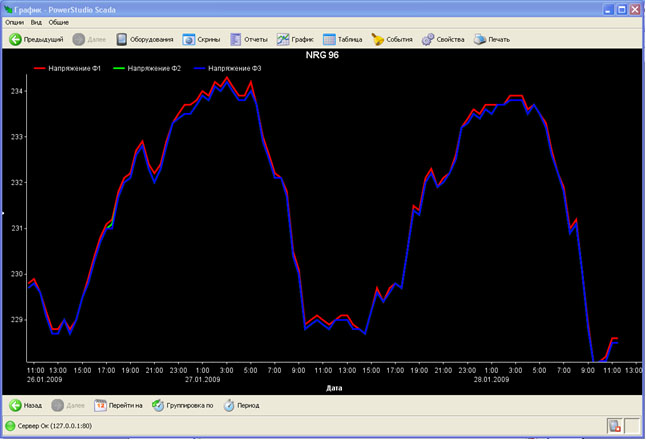Screen dimensions: 646x440
Task: Click the empty status bar box at far right
Action: click(x=632, y=426)
